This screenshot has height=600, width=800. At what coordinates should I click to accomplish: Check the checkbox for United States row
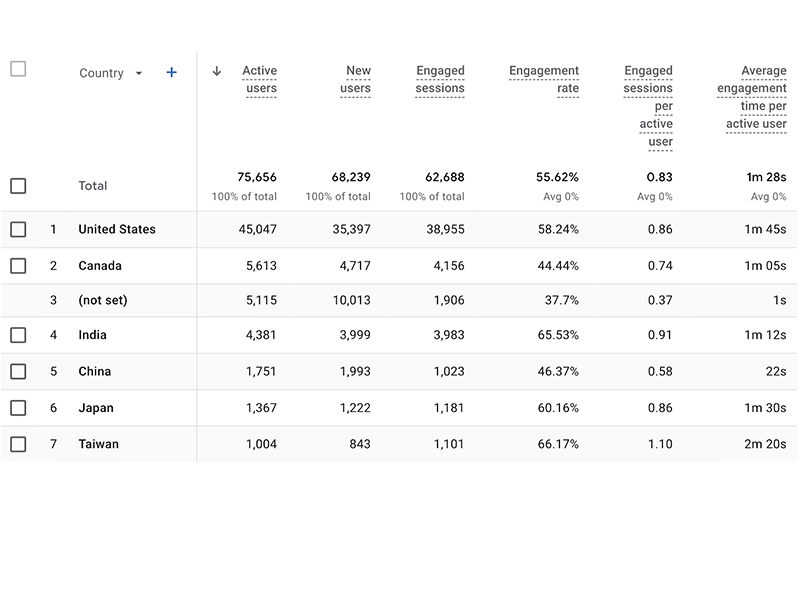18,229
